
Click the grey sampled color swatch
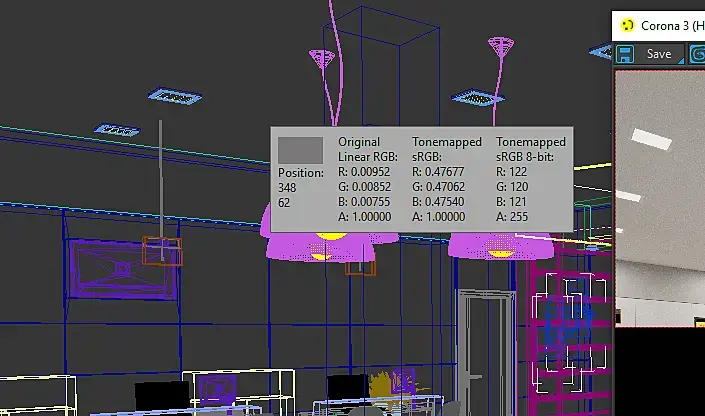point(300,150)
